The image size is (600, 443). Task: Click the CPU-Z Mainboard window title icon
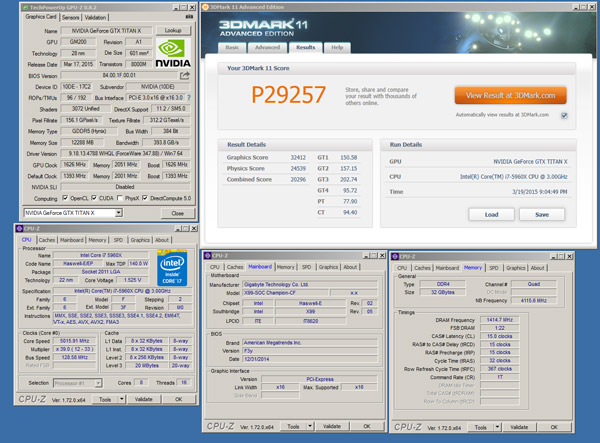click(x=208, y=256)
